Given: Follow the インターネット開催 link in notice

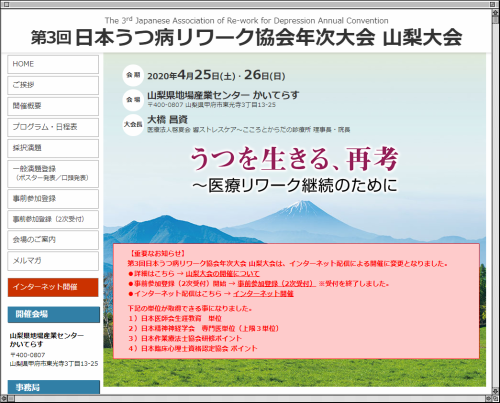Looking at the screenshot, I should pyautogui.click(x=263, y=294).
